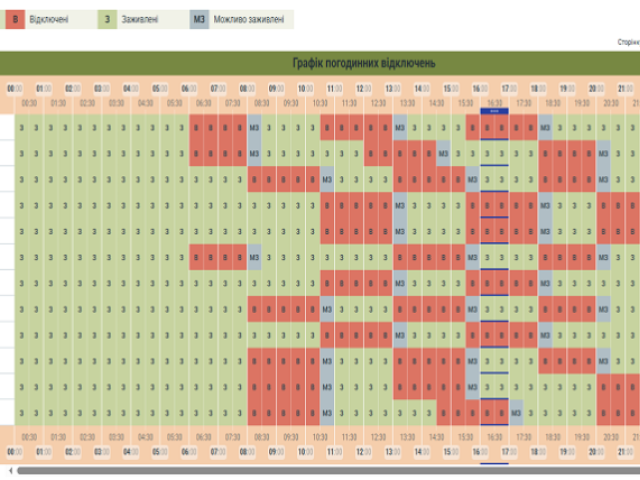Click the green З legend box
Screen dimensions: 640x480
pyautogui.click(x=107, y=20)
